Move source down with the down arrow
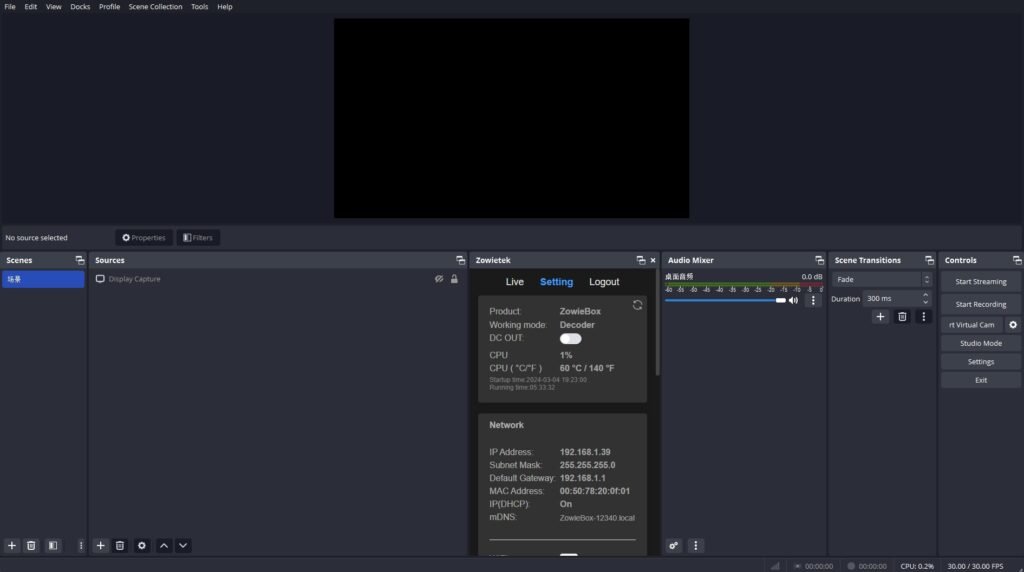Image resolution: width=1024 pixels, height=572 pixels. click(x=183, y=545)
